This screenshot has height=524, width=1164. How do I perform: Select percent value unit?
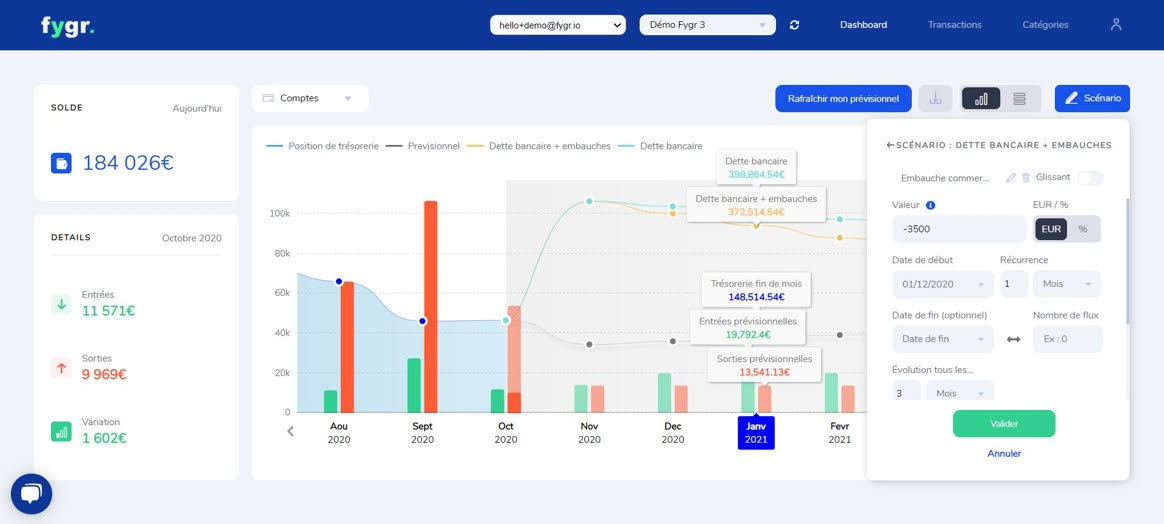click(x=1083, y=229)
